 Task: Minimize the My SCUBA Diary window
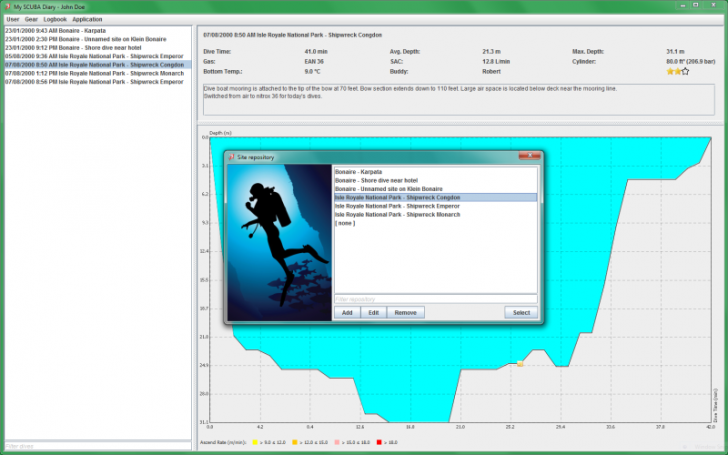pyautogui.click(x=683, y=5)
